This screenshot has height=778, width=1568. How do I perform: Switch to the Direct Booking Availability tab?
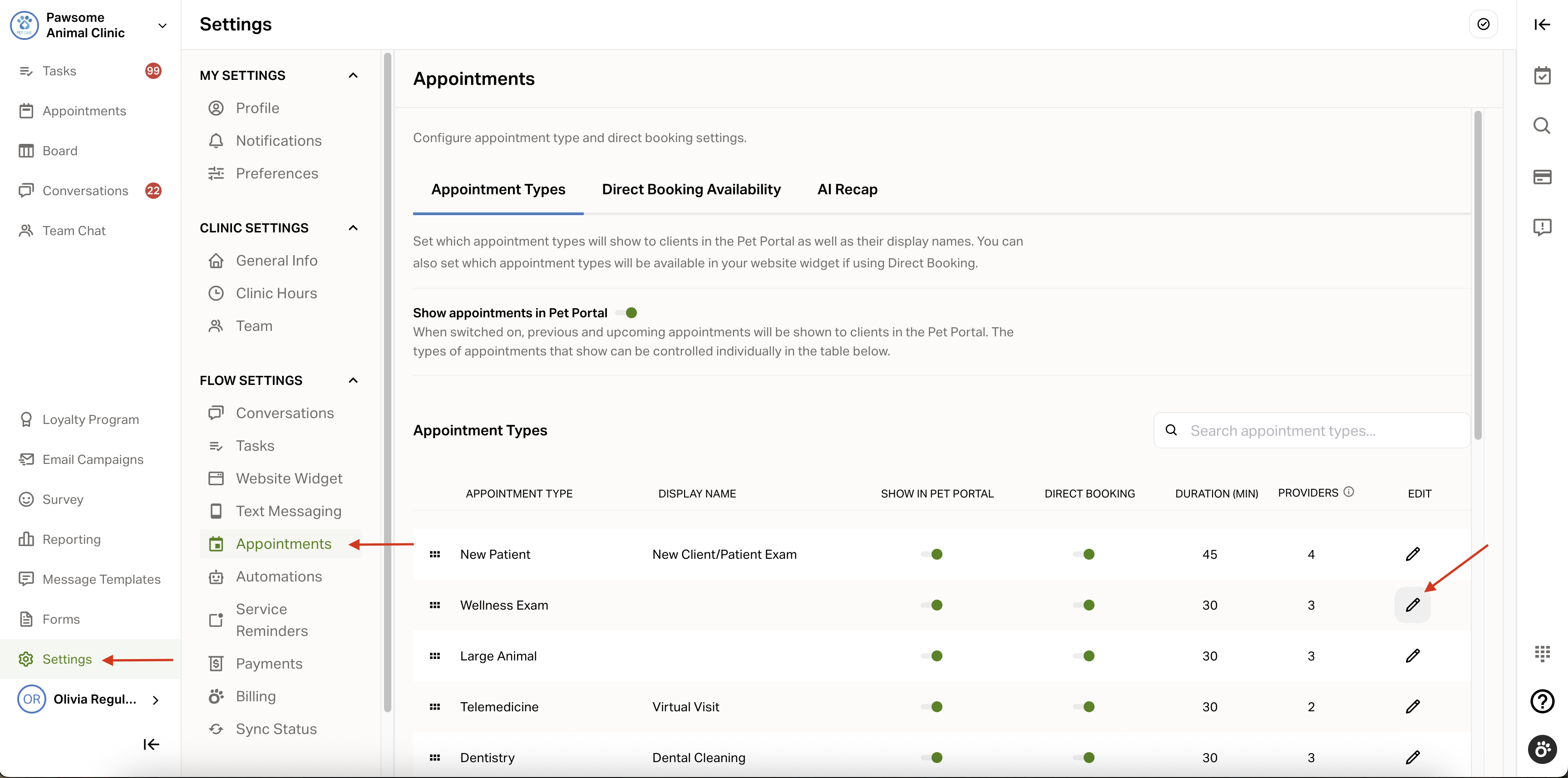coord(691,189)
